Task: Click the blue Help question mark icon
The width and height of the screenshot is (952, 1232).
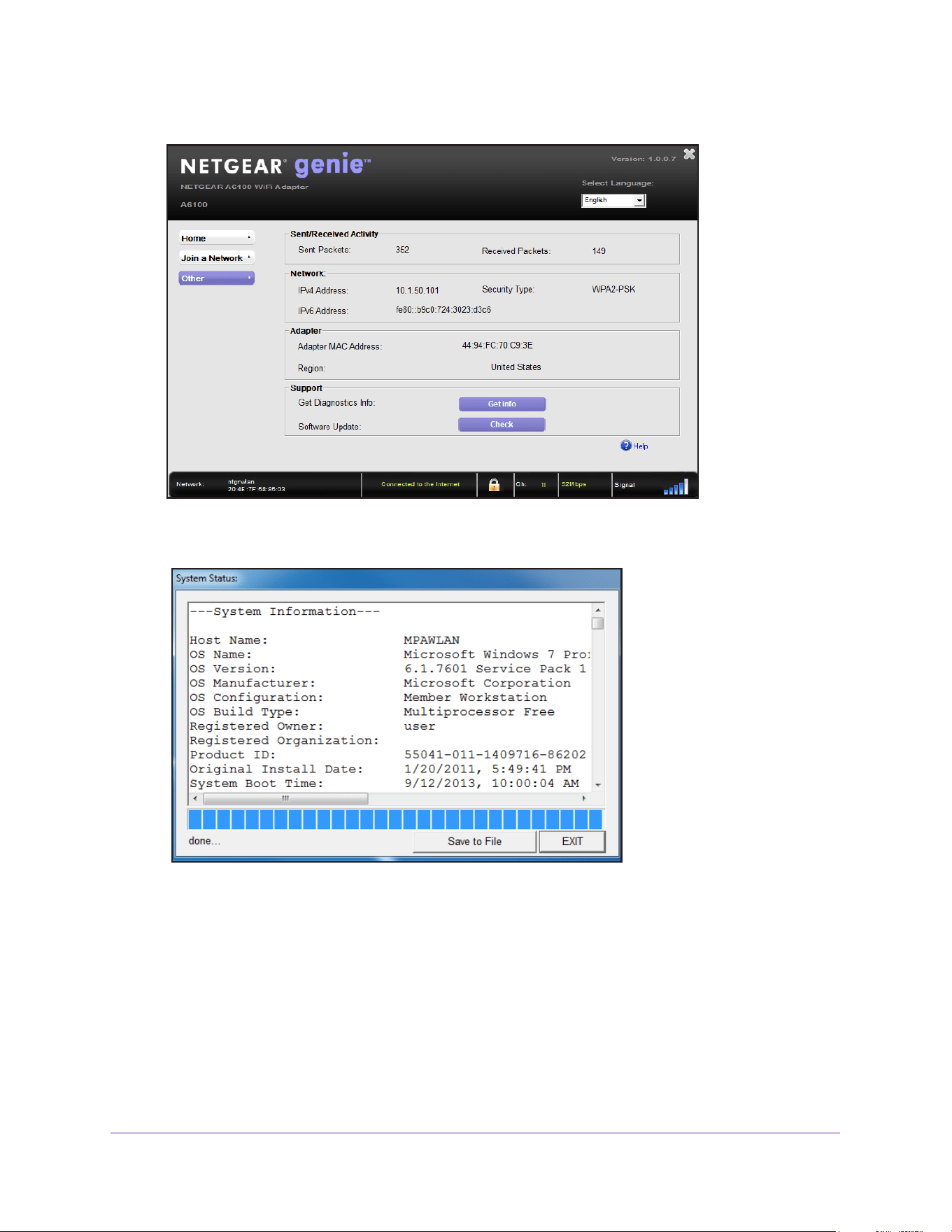Action: (626, 446)
